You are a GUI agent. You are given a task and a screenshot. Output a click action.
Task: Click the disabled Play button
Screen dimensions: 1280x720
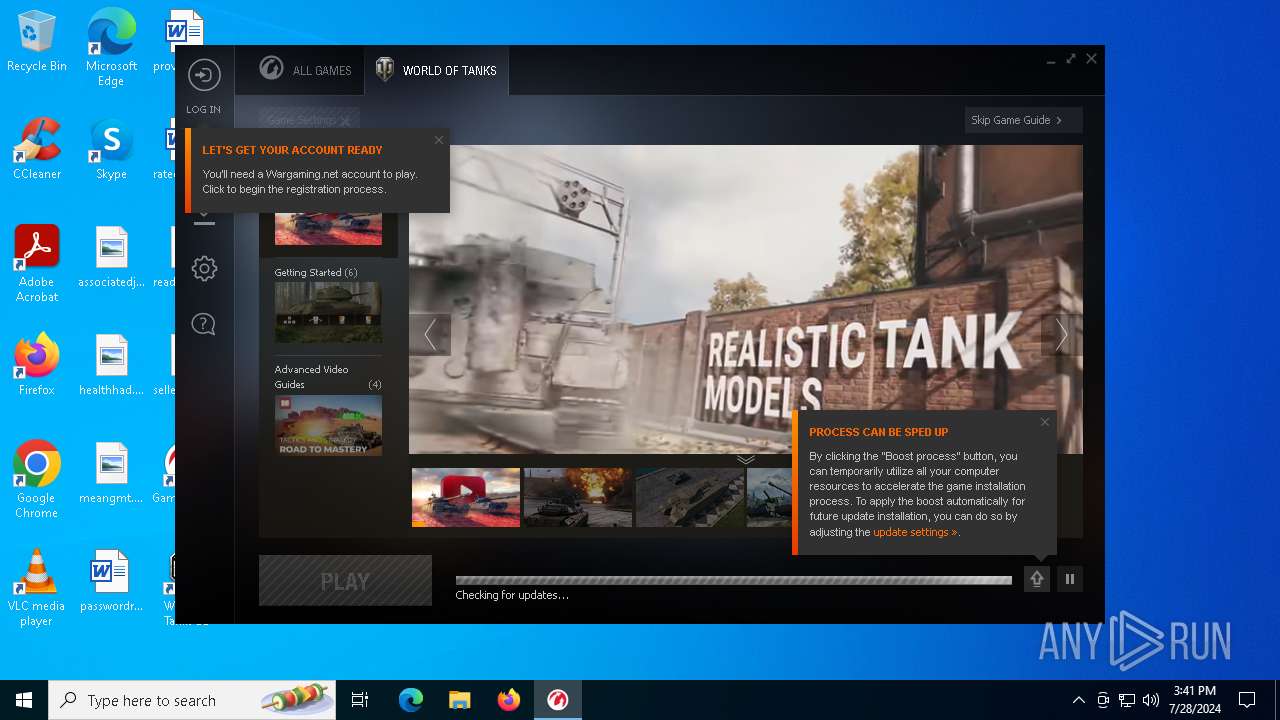(345, 581)
